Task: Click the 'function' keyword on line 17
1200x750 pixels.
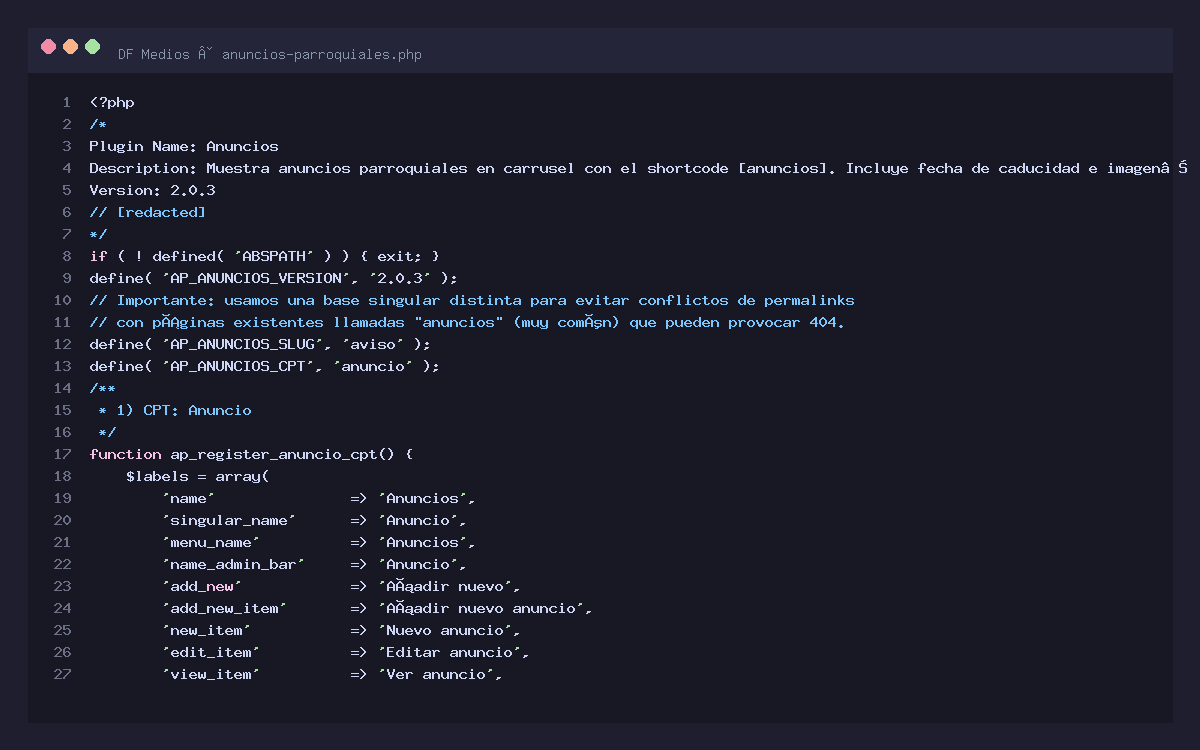Action: click(125, 454)
